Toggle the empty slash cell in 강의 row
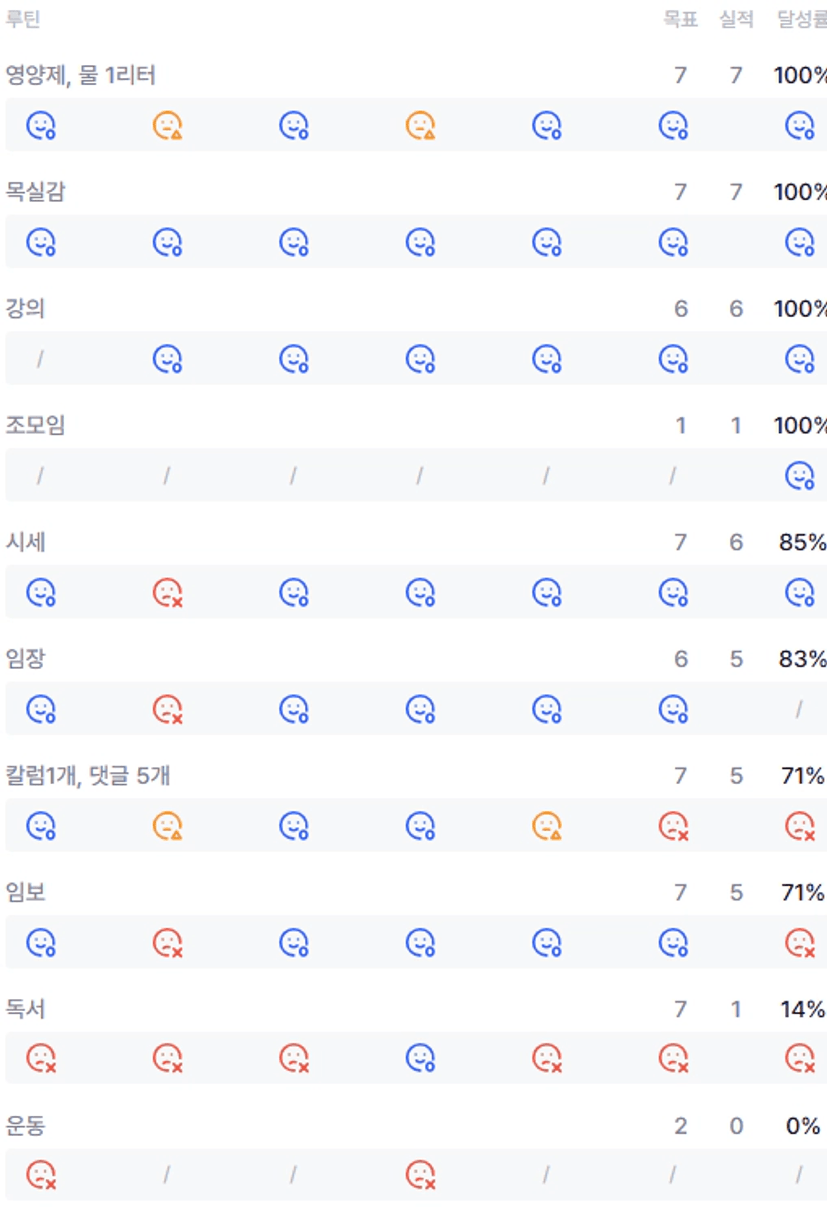This screenshot has height=1216, width=827. click(40, 359)
